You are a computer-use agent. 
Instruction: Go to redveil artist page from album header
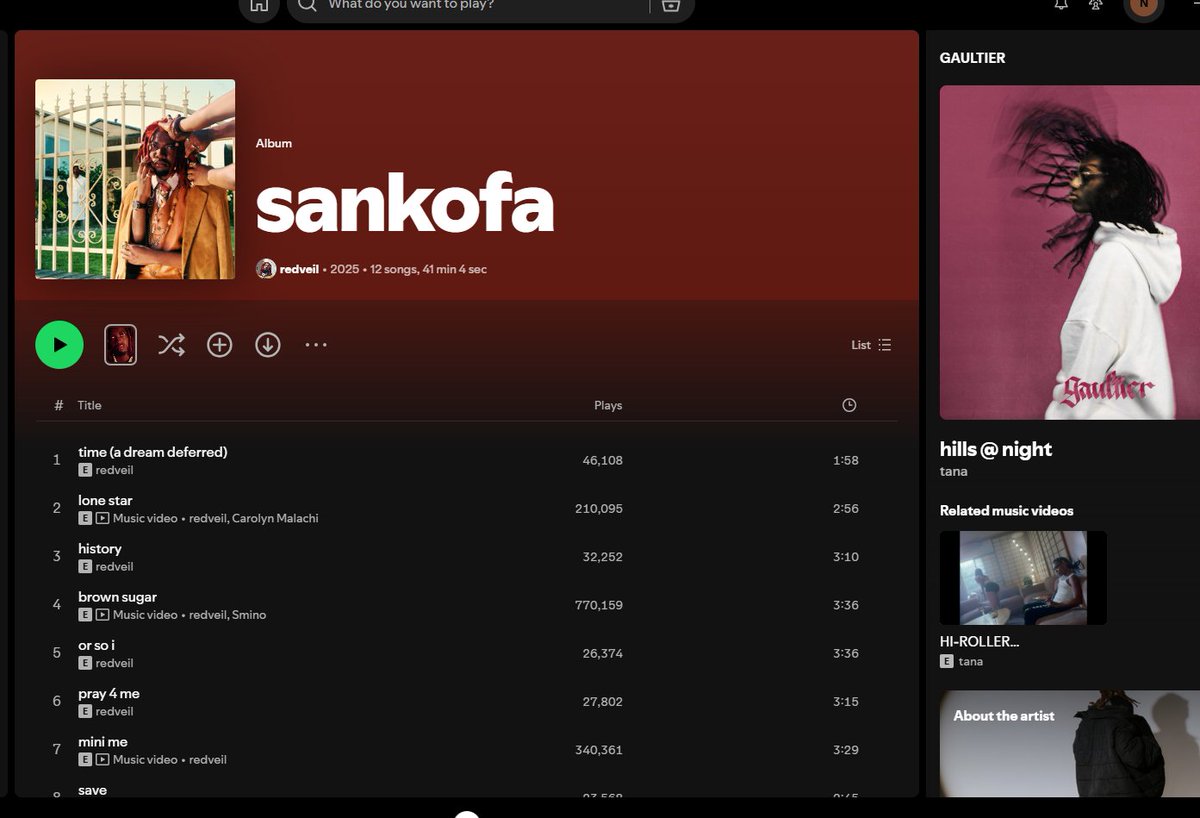299,269
